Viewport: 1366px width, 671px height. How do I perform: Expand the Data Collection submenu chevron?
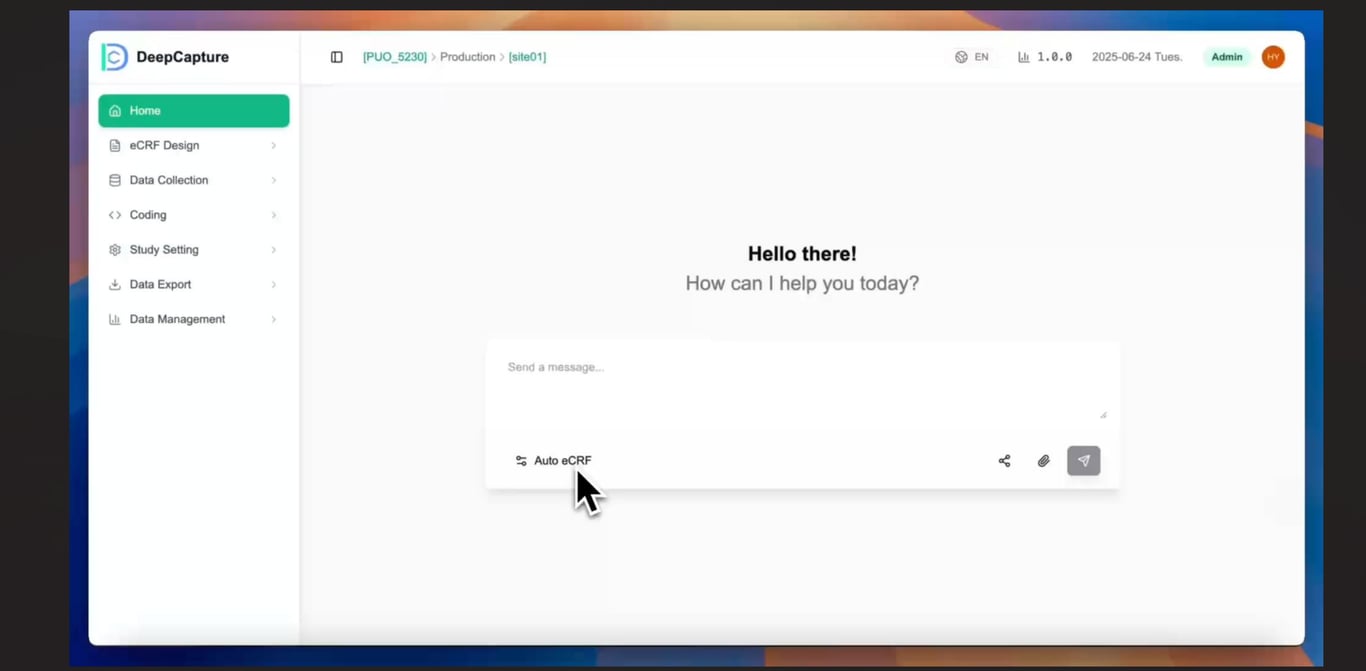(273, 180)
